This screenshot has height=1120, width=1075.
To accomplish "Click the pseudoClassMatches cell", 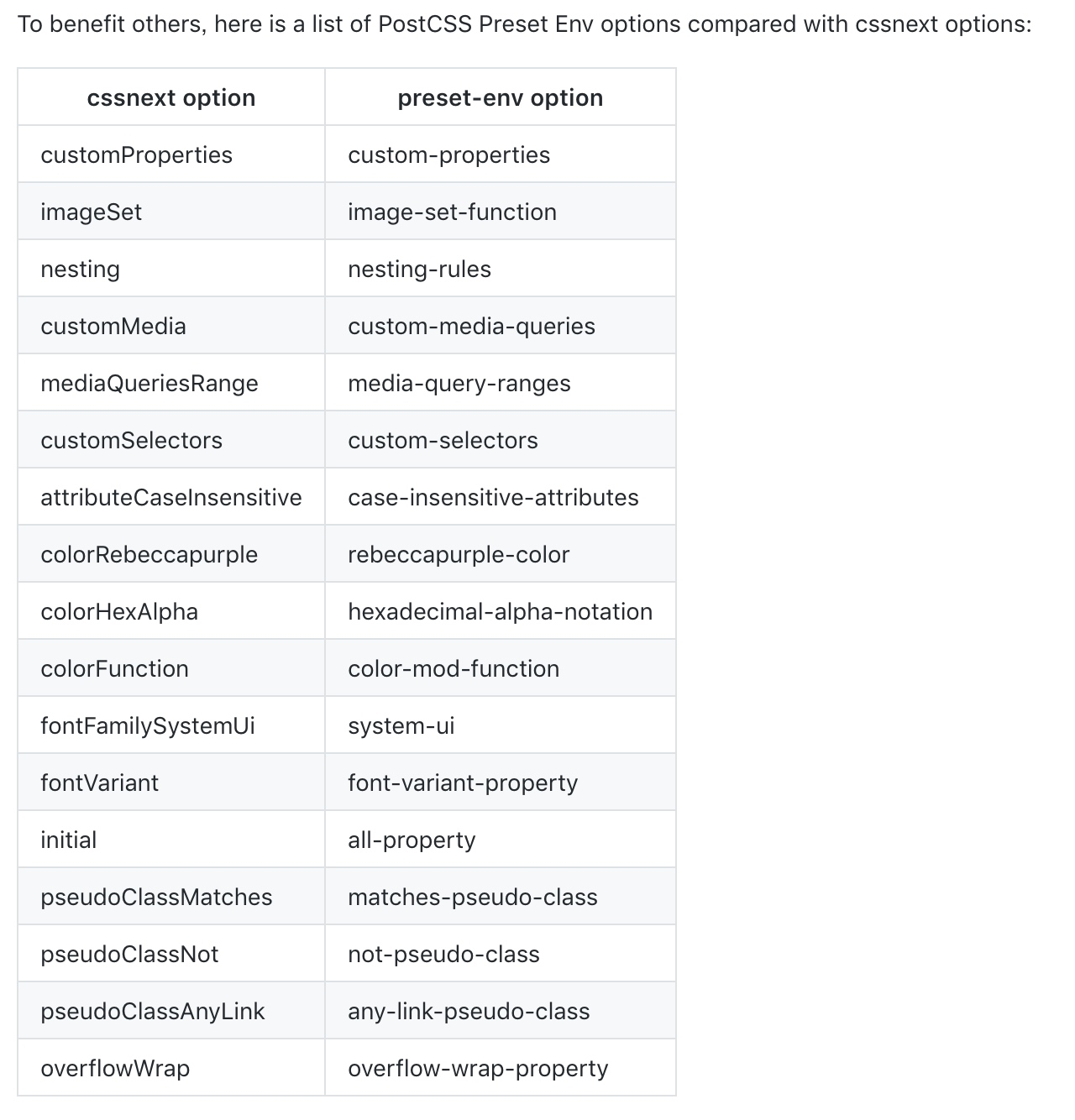I will tap(156, 898).
